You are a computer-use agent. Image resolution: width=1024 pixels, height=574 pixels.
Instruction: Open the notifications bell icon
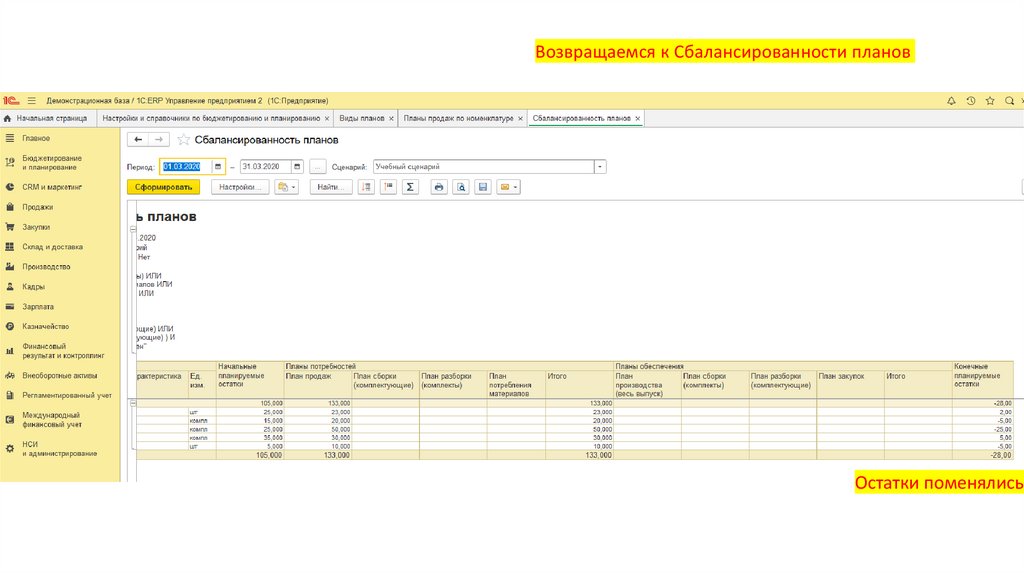click(951, 101)
